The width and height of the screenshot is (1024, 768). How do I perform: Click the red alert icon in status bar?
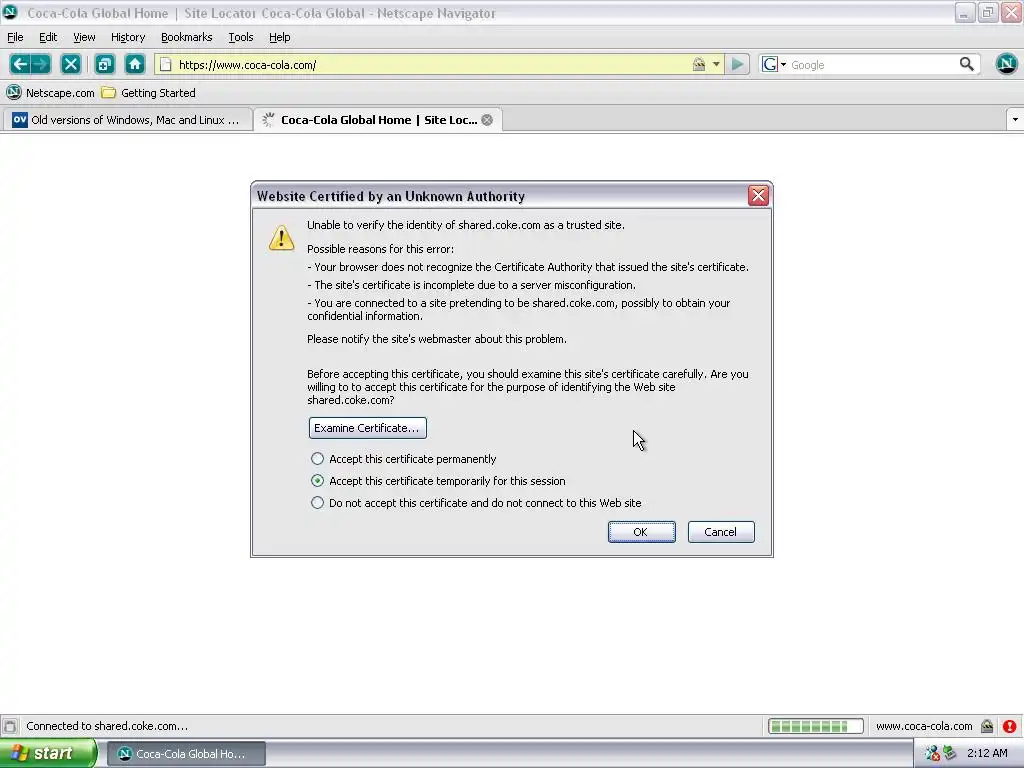(1010, 726)
